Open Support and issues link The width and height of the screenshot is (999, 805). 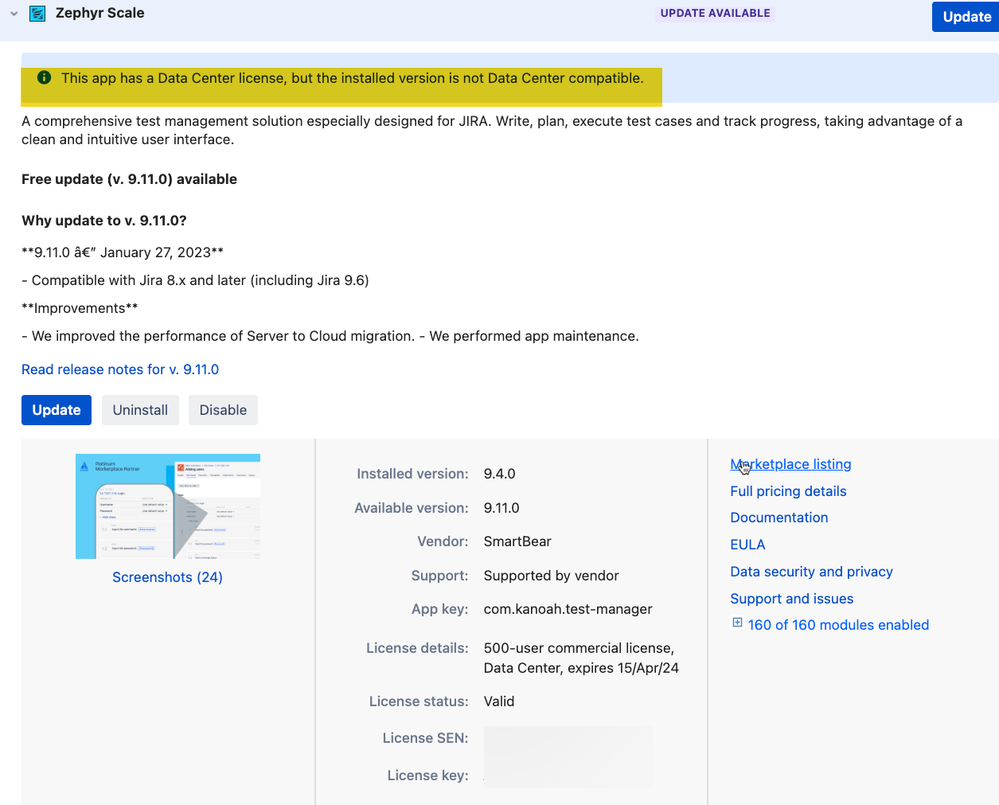tap(791, 599)
